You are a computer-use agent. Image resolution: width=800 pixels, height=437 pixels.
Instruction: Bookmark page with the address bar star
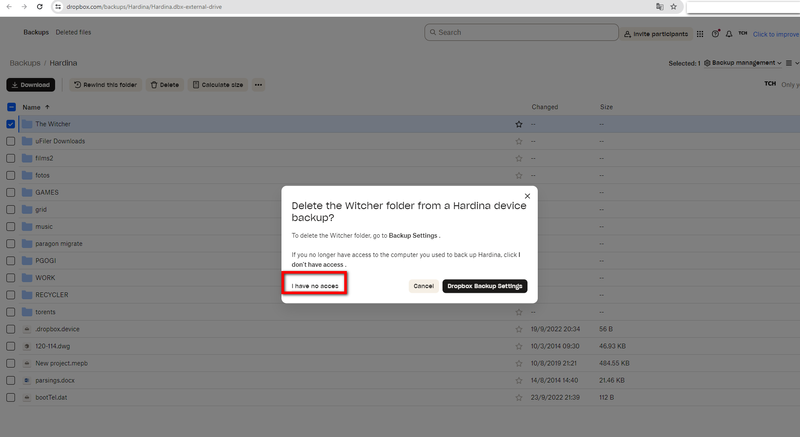click(x=673, y=7)
